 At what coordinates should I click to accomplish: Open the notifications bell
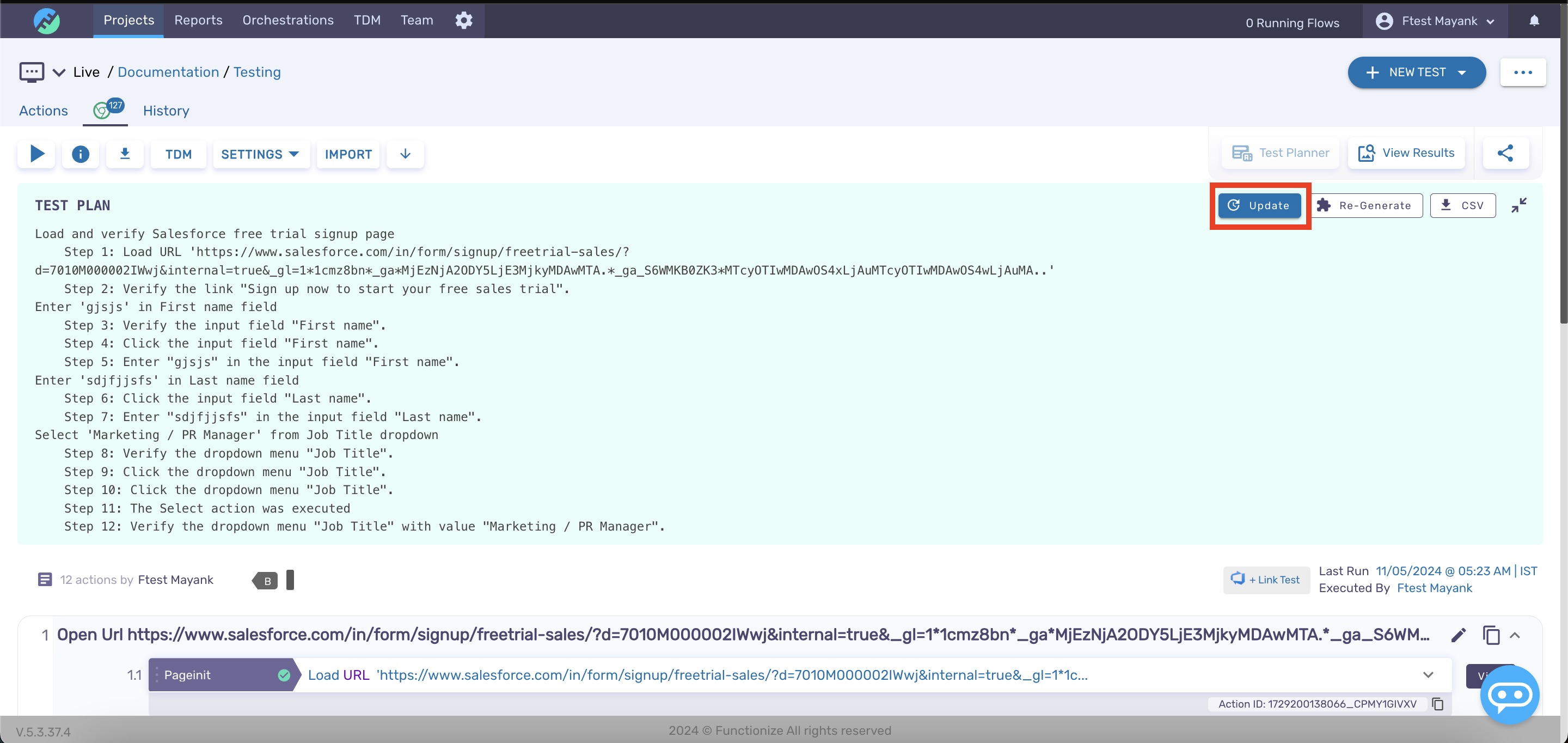click(x=1534, y=21)
